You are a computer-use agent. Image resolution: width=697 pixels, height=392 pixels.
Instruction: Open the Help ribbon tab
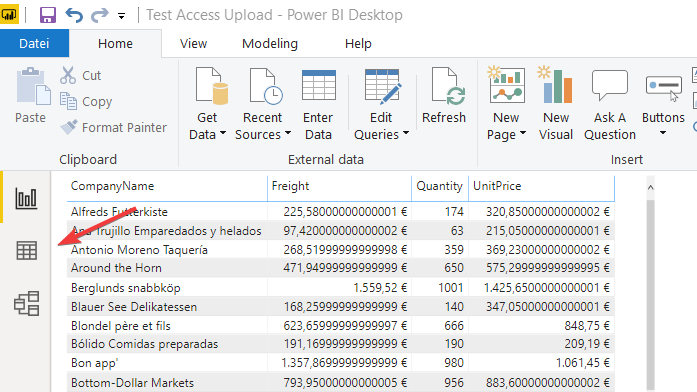pyautogui.click(x=358, y=44)
